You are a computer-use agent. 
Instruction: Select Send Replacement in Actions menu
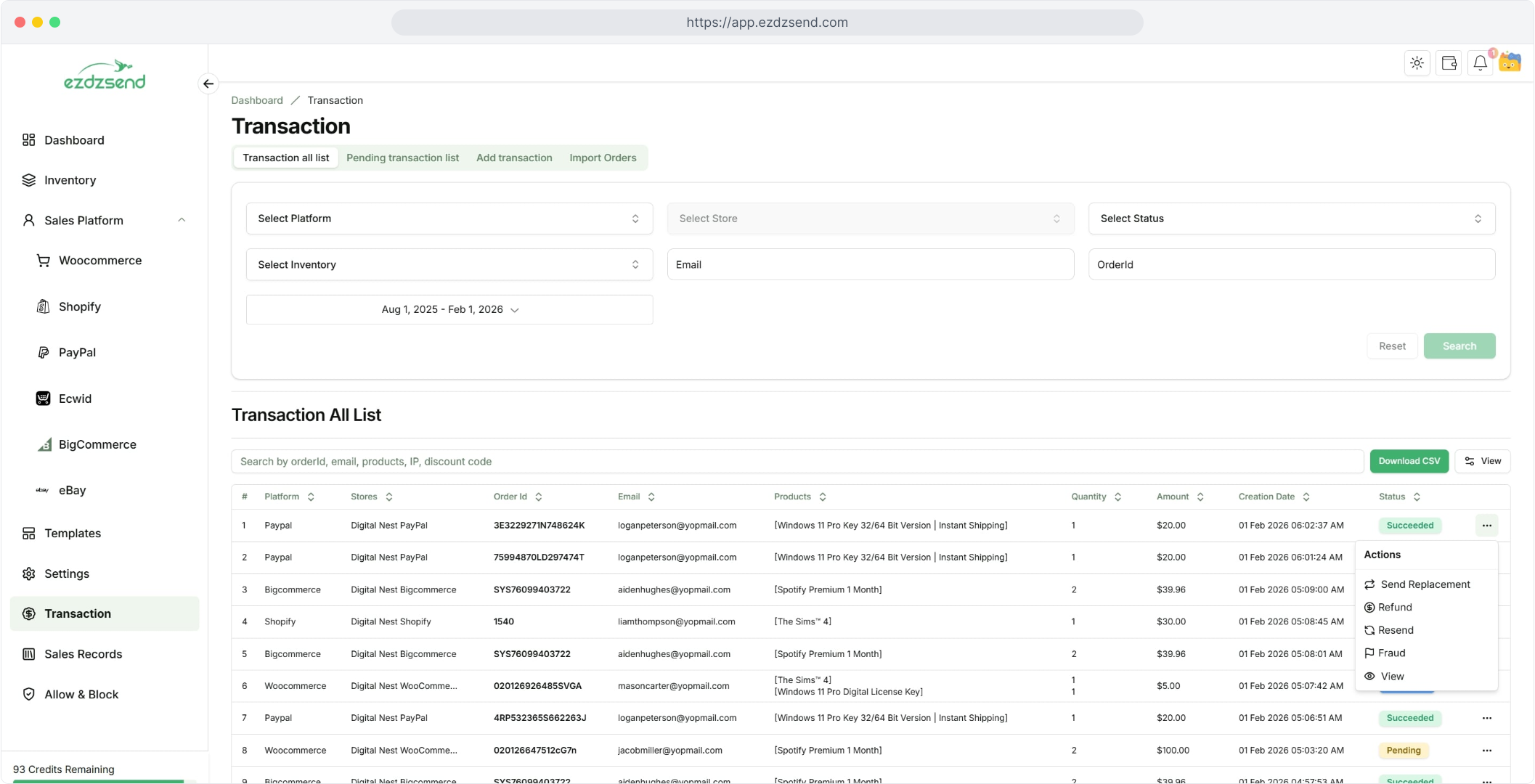click(x=1425, y=584)
